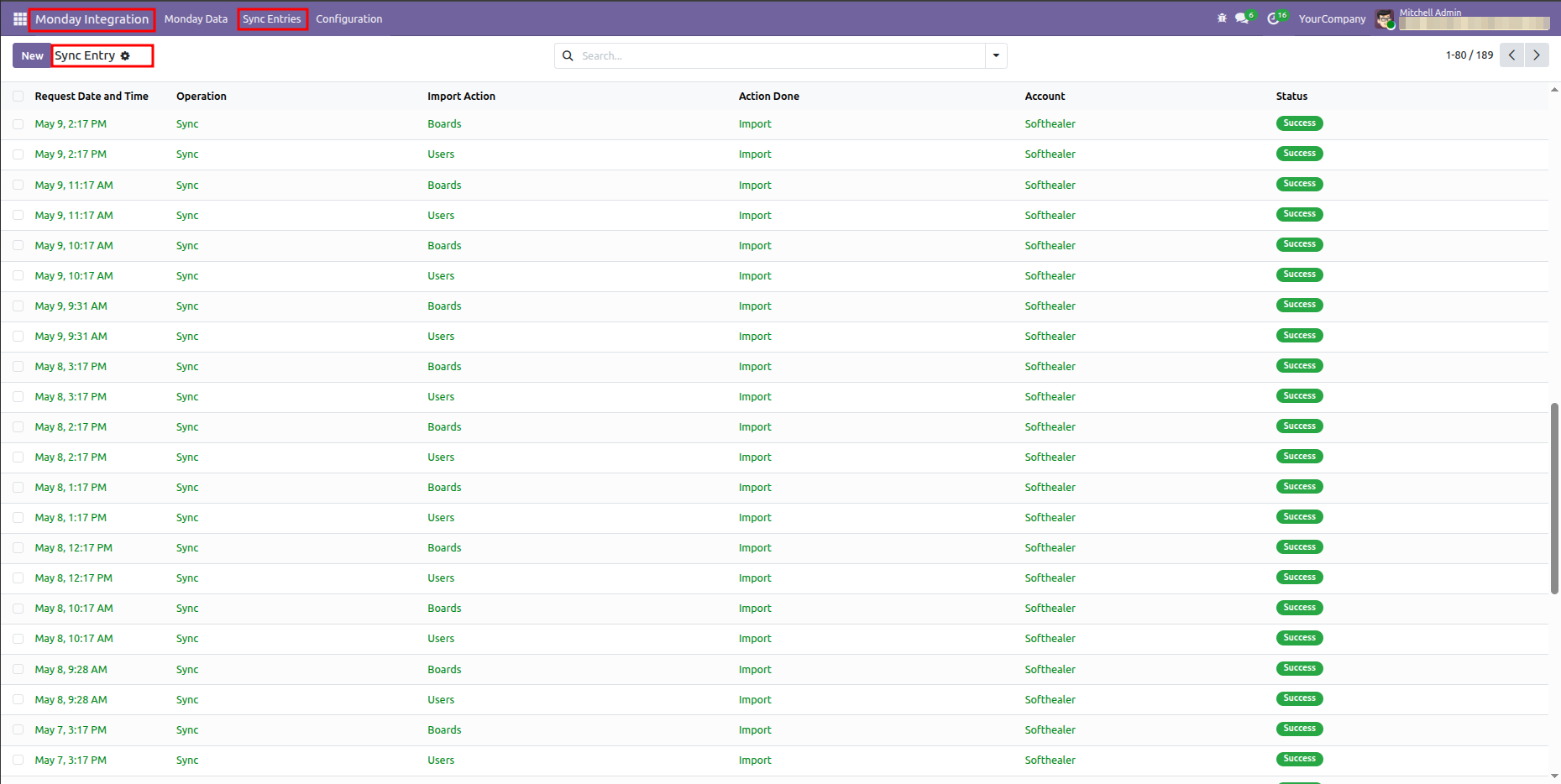Screen dimensions: 1561x784
Task: Sort by the Operation column header
Action: (202, 97)
